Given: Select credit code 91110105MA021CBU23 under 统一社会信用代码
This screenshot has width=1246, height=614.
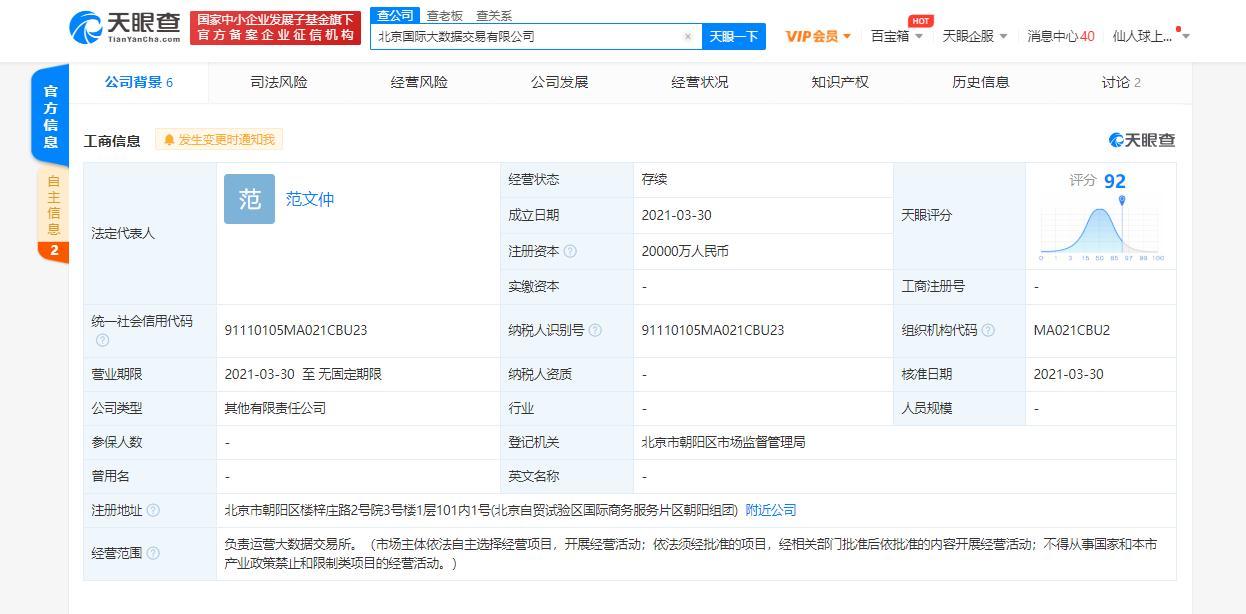Looking at the screenshot, I should pos(296,330).
